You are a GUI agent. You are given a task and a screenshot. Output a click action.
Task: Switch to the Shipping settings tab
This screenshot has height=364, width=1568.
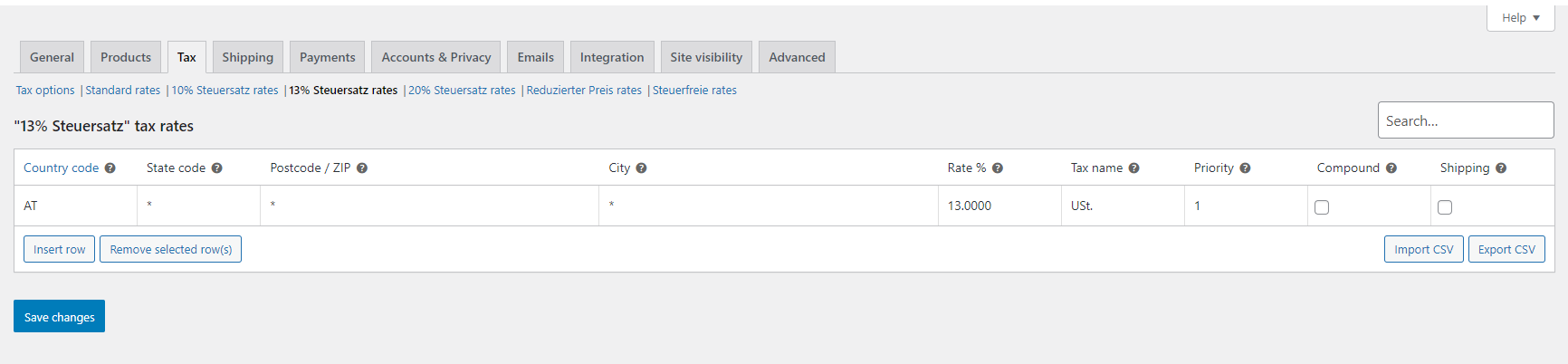pyautogui.click(x=247, y=57)
